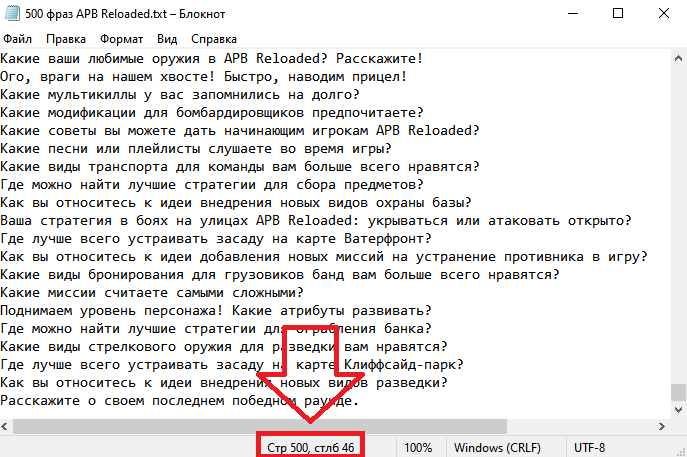Click line 'Какие виды бронирования для грузовиков банд'
Screen dimensions: 687x457
[x=280, y=274]
